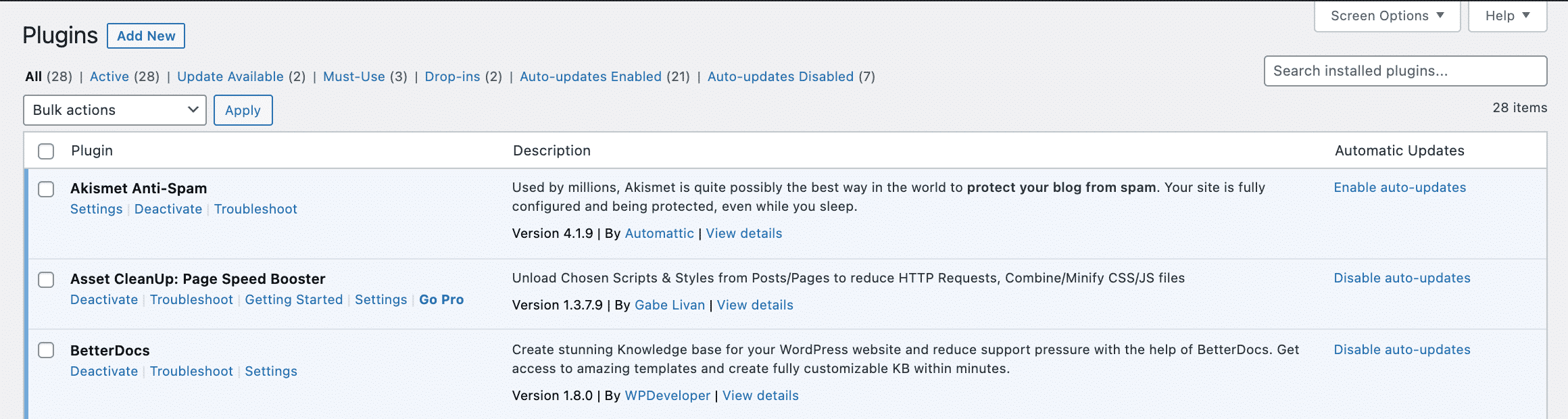Enable auto-updates for Akismet
Screen dimensions: 1568x419
[1400, 187]
